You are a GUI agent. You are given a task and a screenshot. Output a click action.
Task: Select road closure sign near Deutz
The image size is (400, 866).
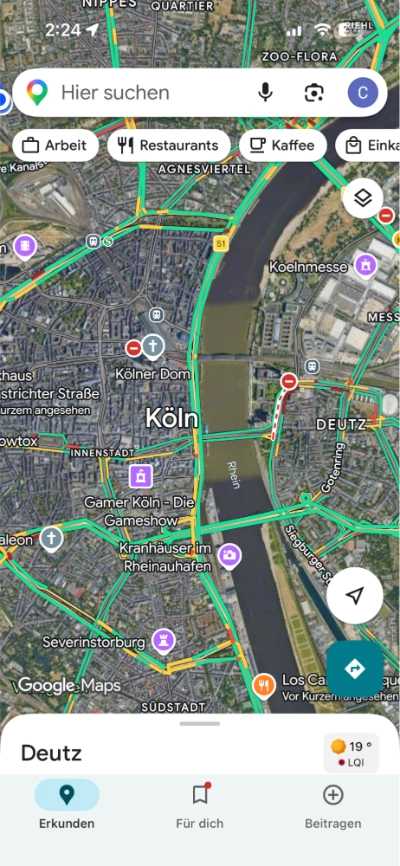[x=289, y=381]
